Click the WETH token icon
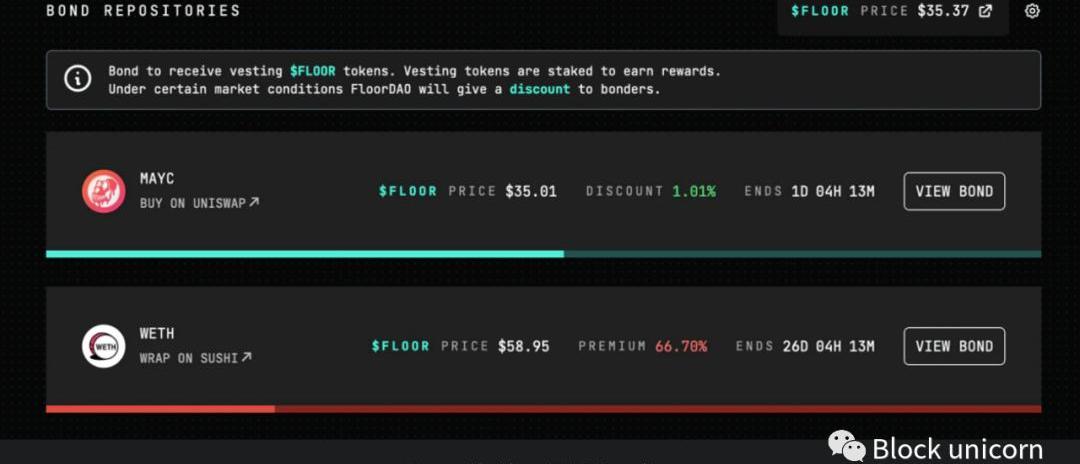 (103, 346)
